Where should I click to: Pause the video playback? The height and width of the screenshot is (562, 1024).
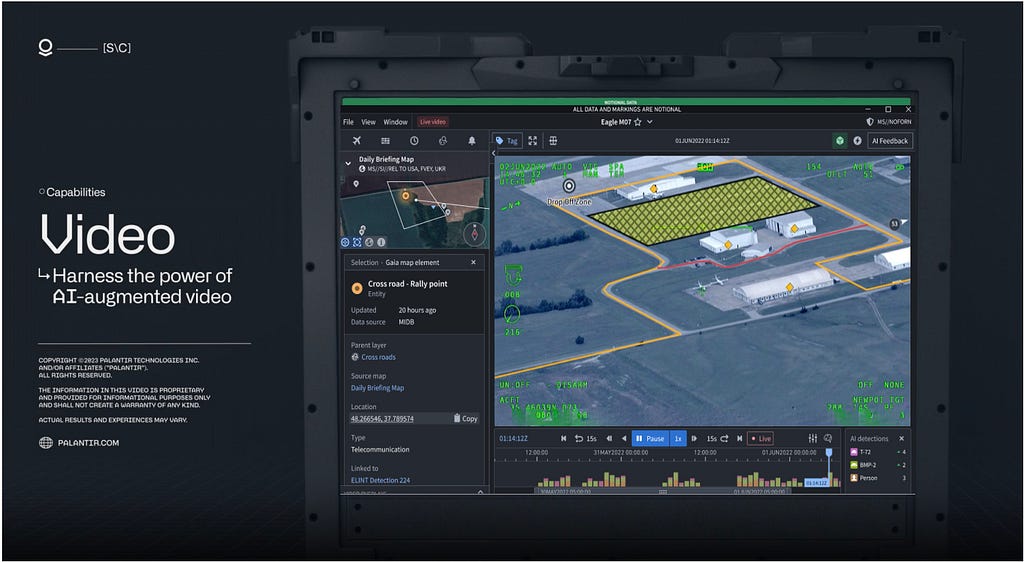click(x=650, y=439)
